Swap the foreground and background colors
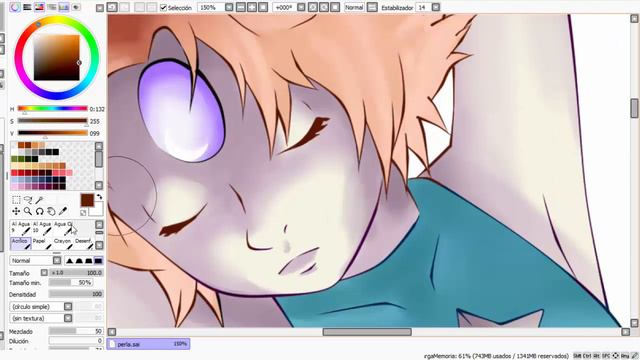This screenshot has width=640, height=360. (99, 197)
